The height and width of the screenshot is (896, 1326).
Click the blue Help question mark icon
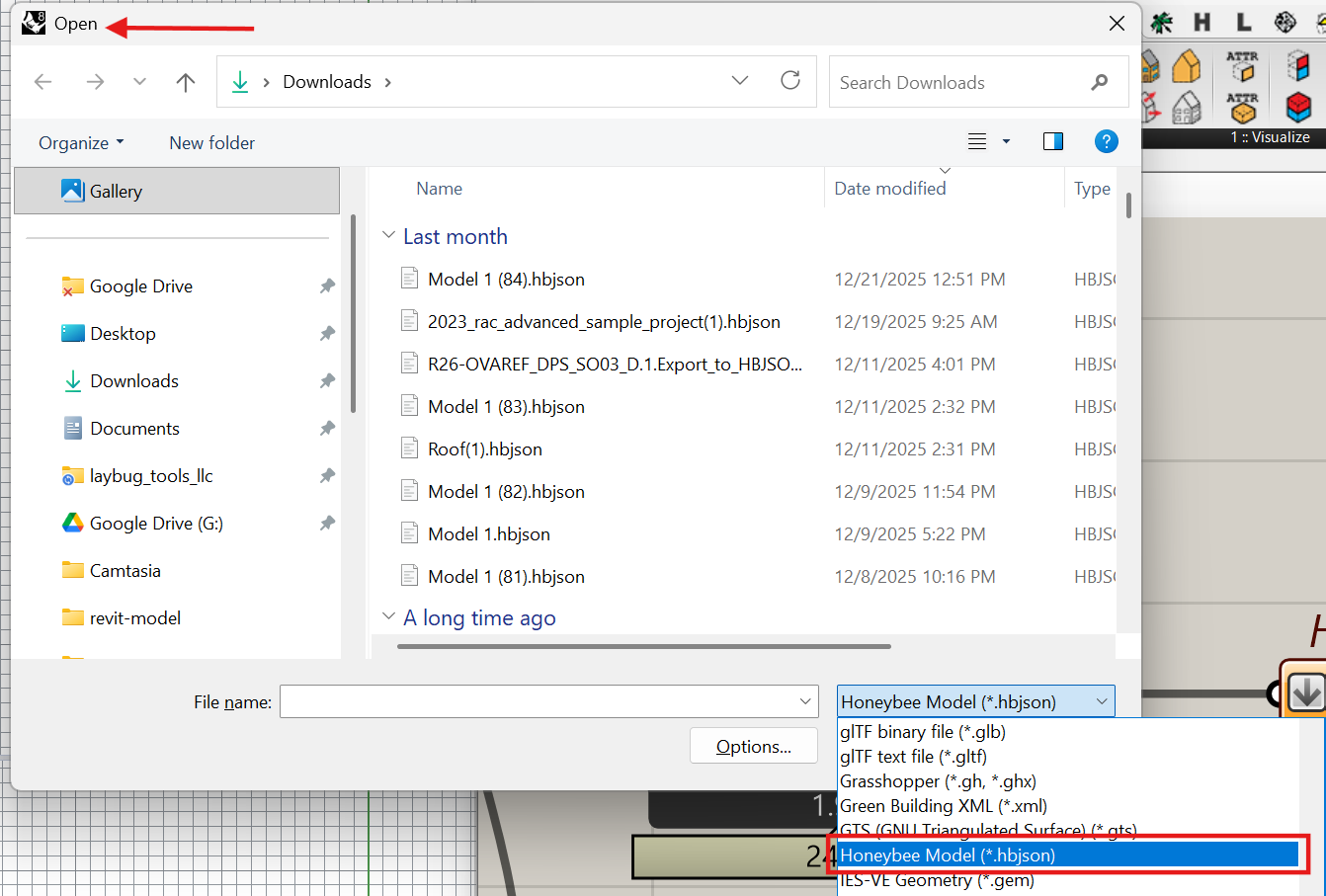pyautogui.click(x=1106, y=141)
